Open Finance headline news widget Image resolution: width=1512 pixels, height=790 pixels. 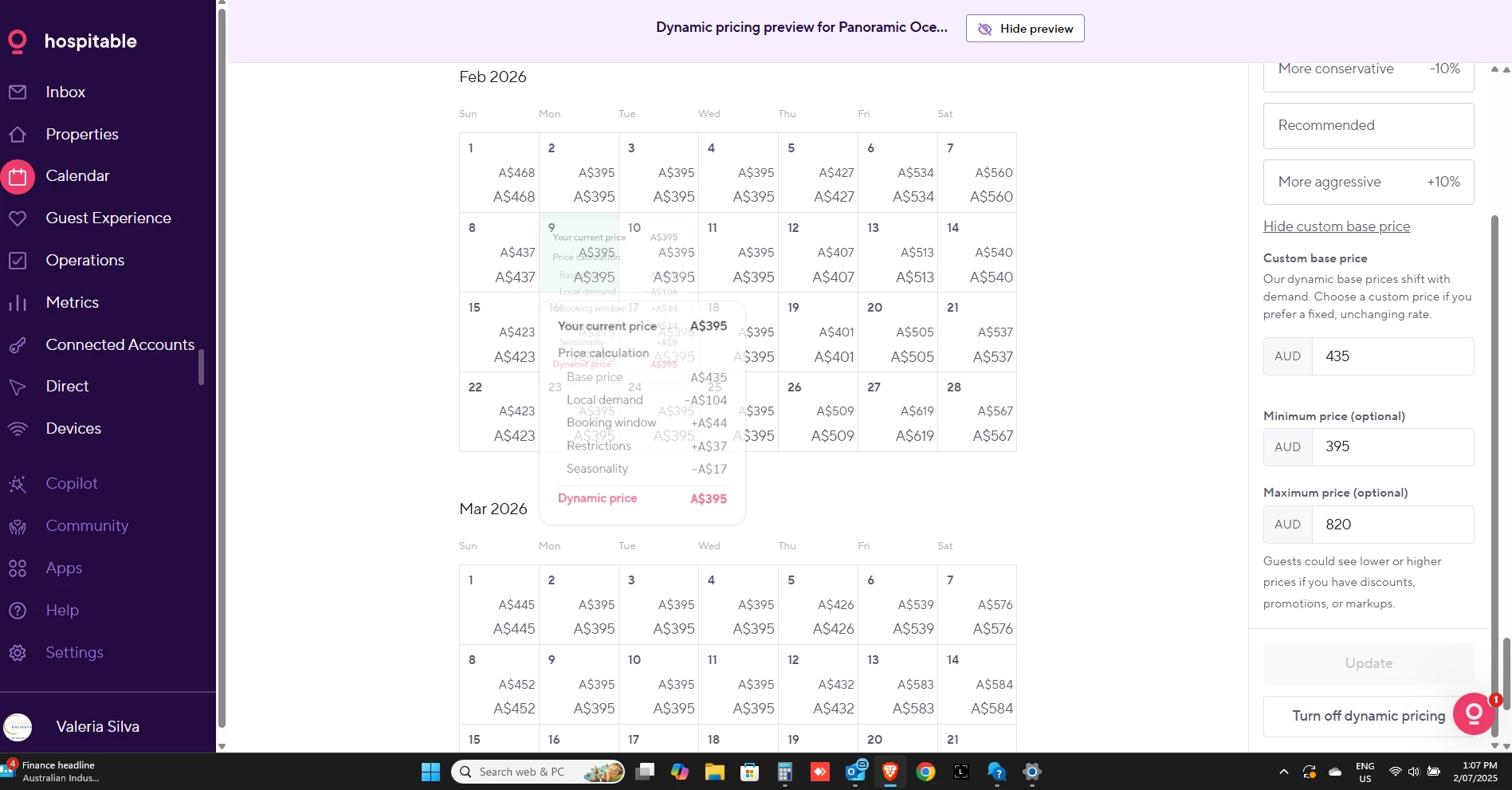pyautogui.click(x=52, y=772)
